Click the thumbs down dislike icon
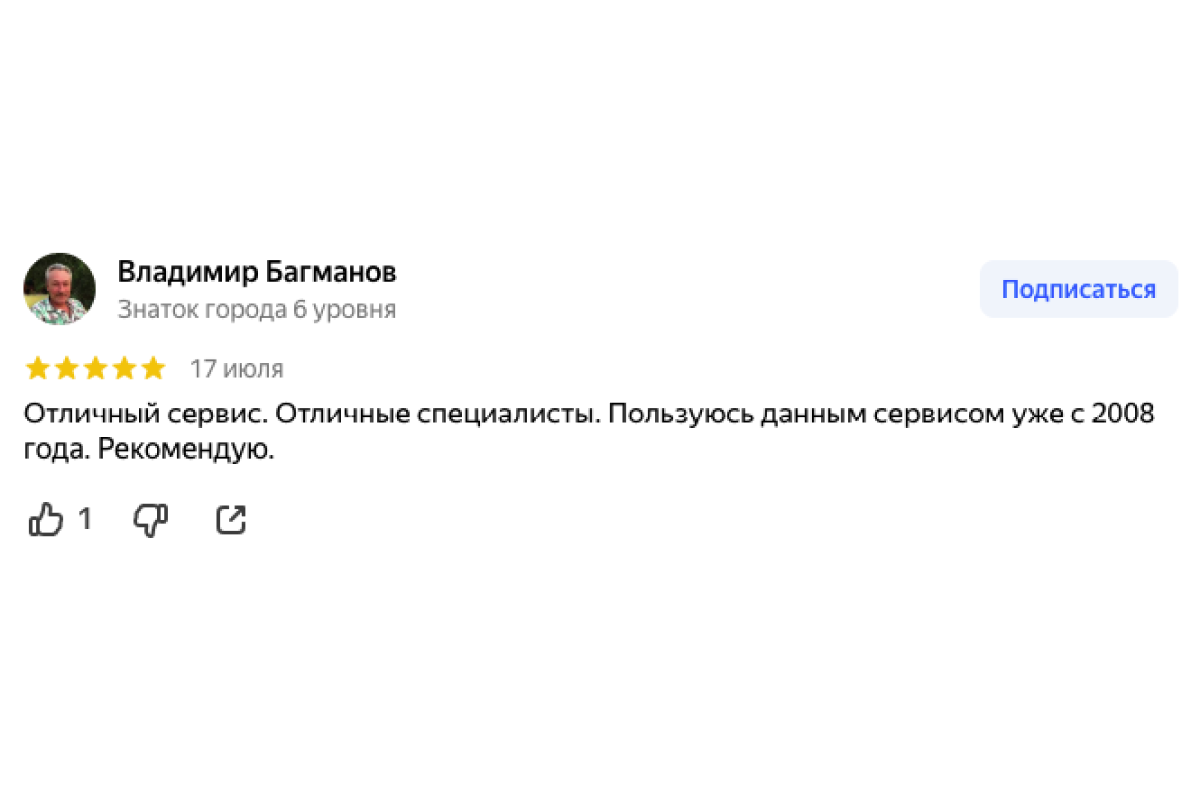This screenshot has height=800, width=1200. coord(151,520)
